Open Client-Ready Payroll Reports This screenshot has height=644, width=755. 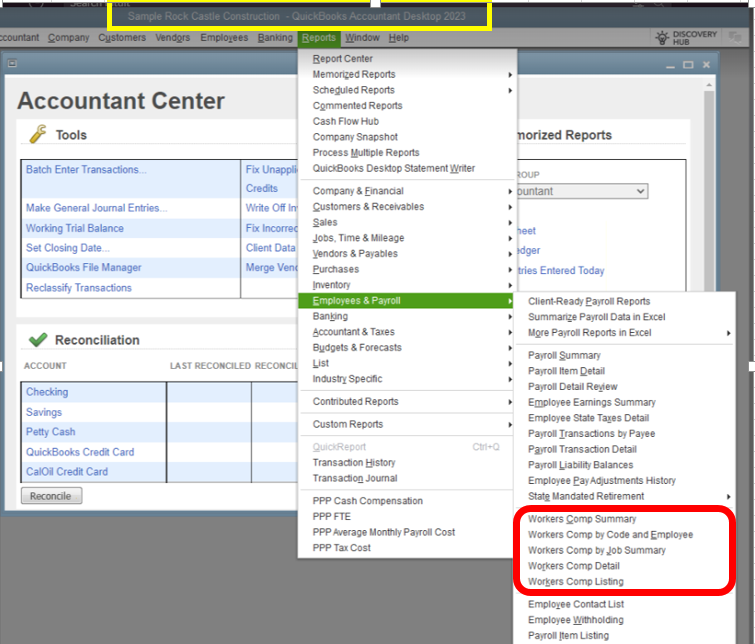(x=589, y=302)
